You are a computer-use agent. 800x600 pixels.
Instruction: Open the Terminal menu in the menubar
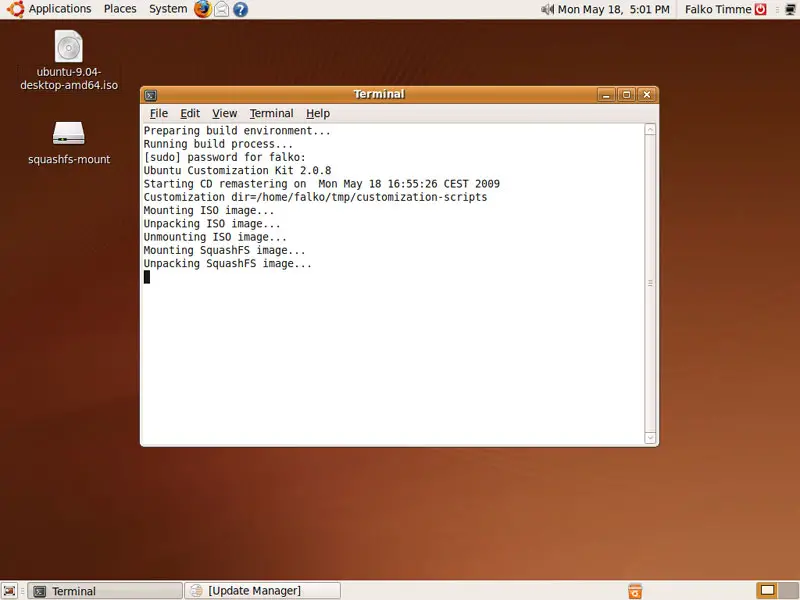(271, 113)
